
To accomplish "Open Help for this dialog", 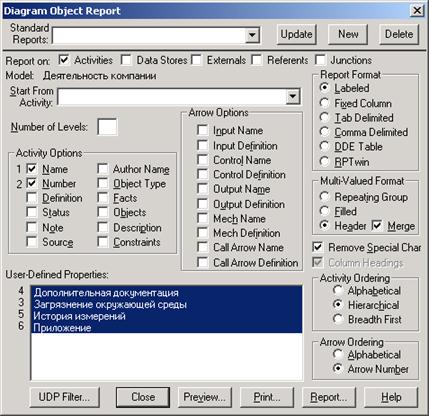I will click(x=391, y=397).
